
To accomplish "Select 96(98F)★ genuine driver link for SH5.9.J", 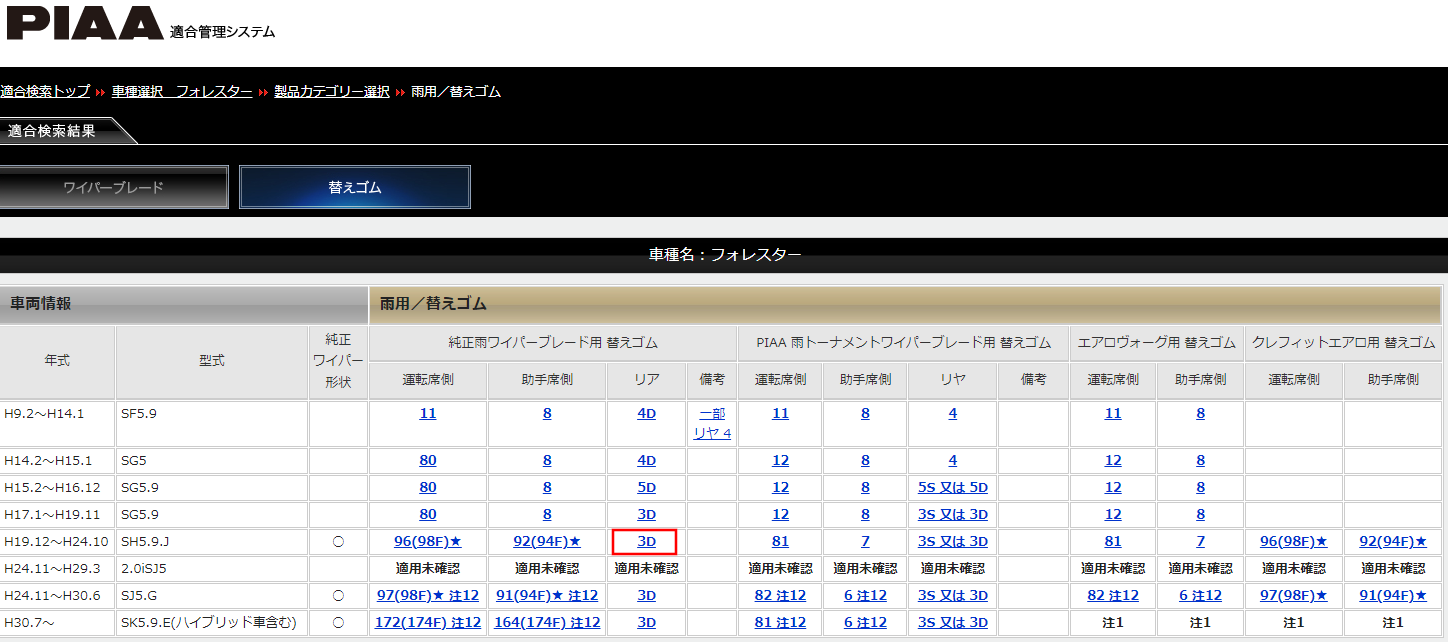I will [428, 541].
